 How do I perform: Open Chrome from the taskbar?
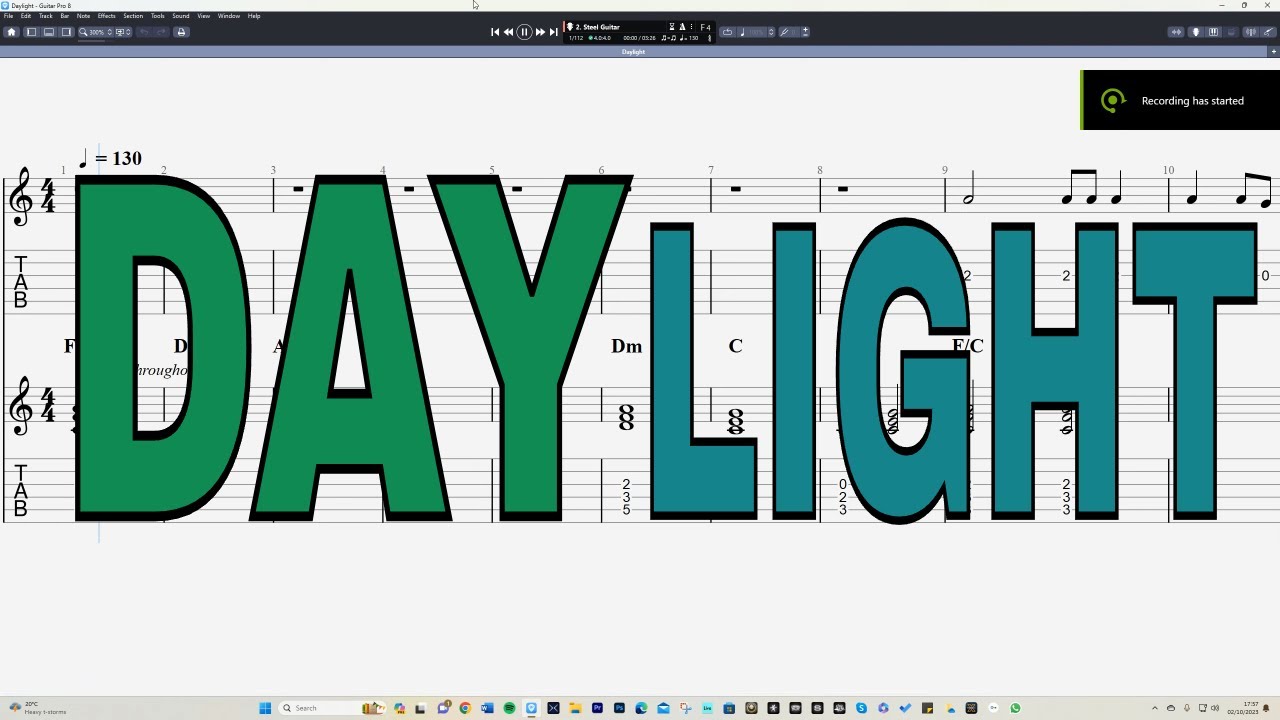pyautogui.click(x=465, y=708)
